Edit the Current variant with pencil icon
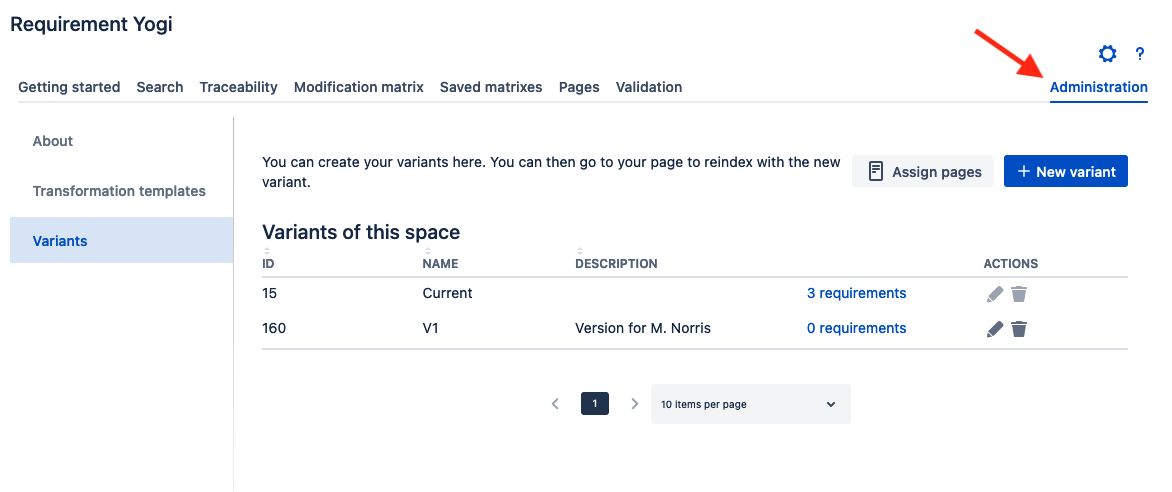Screen dimensions: 1172x492 coord(994,294)
